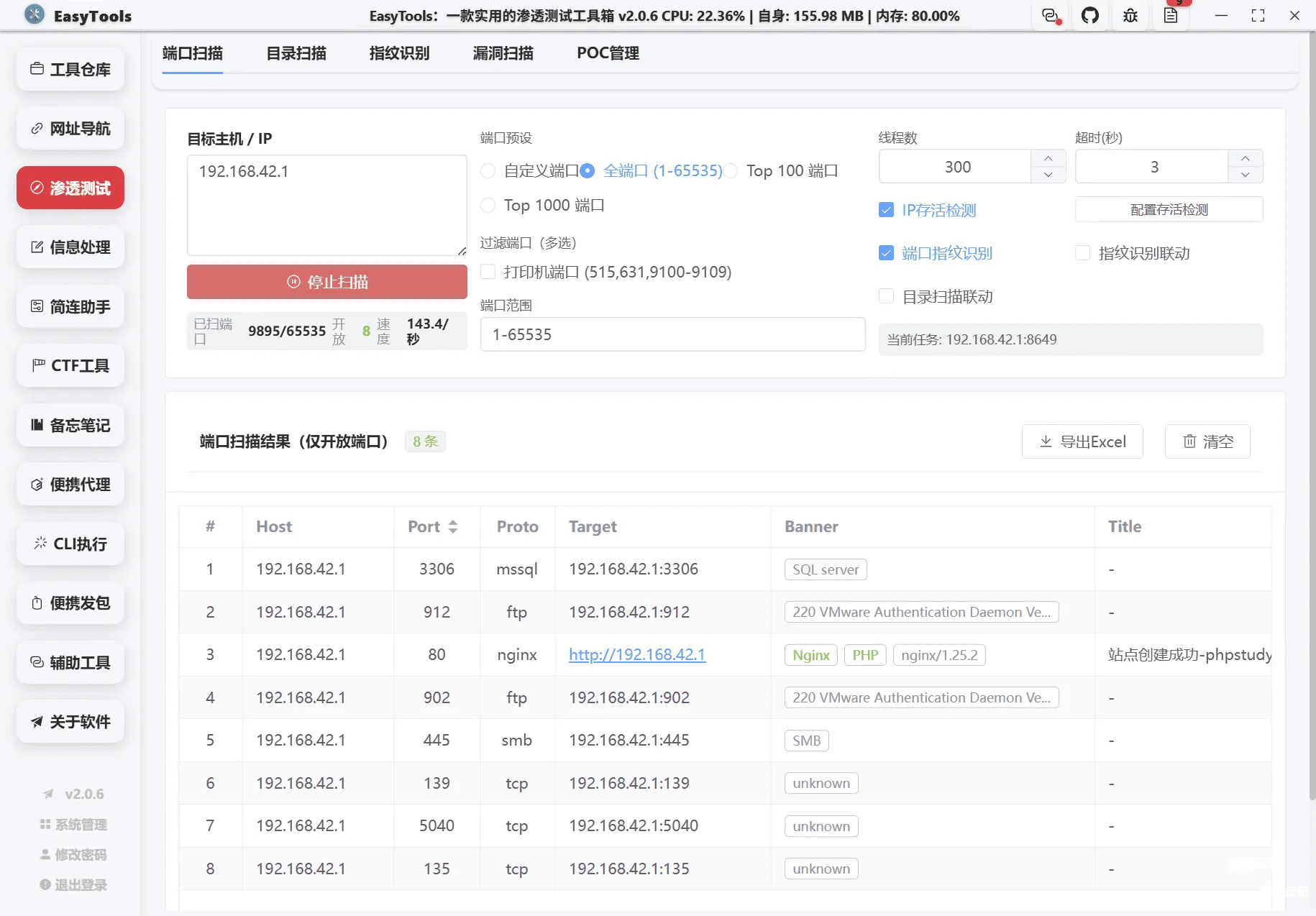Open the 网址导航 sidebar panel
Screen dimensions: 1316x916
[x=70, y=128]
